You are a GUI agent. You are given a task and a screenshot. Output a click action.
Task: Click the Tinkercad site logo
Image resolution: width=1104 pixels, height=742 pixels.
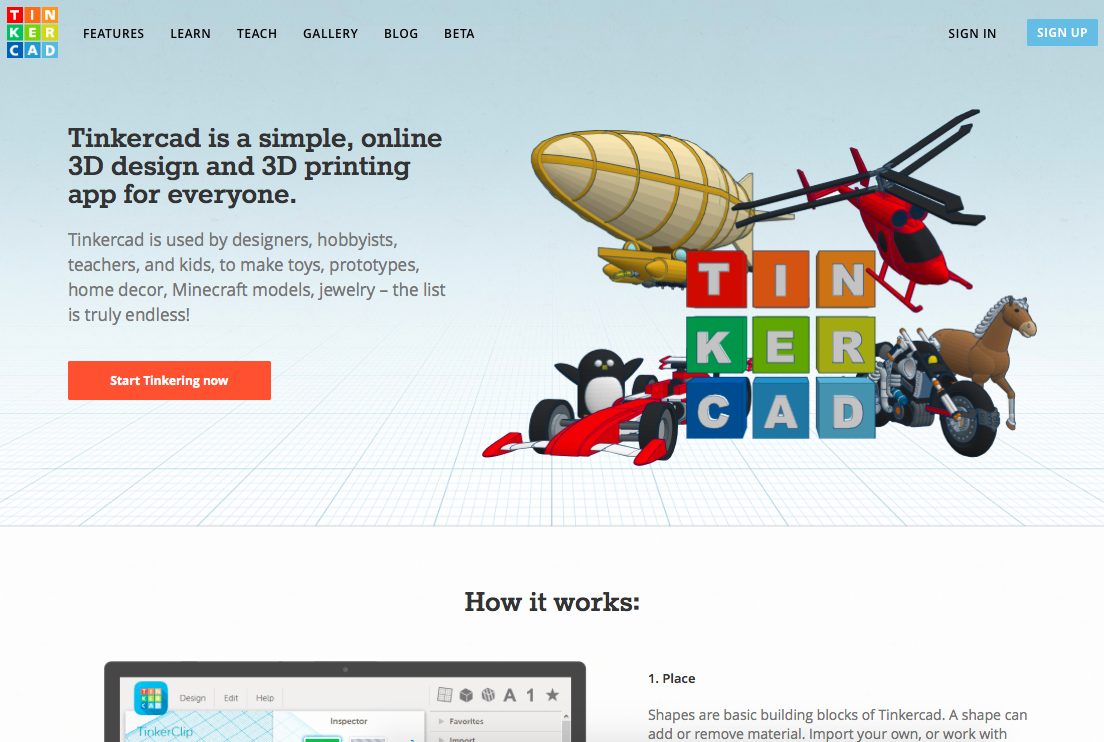click(32, 32)
